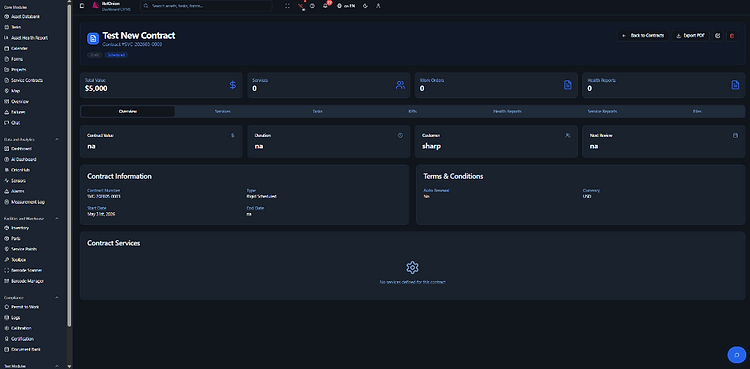Click the customer name 'sharp'
This screenshot has height=369, width=750.
(x=431, y=146)
